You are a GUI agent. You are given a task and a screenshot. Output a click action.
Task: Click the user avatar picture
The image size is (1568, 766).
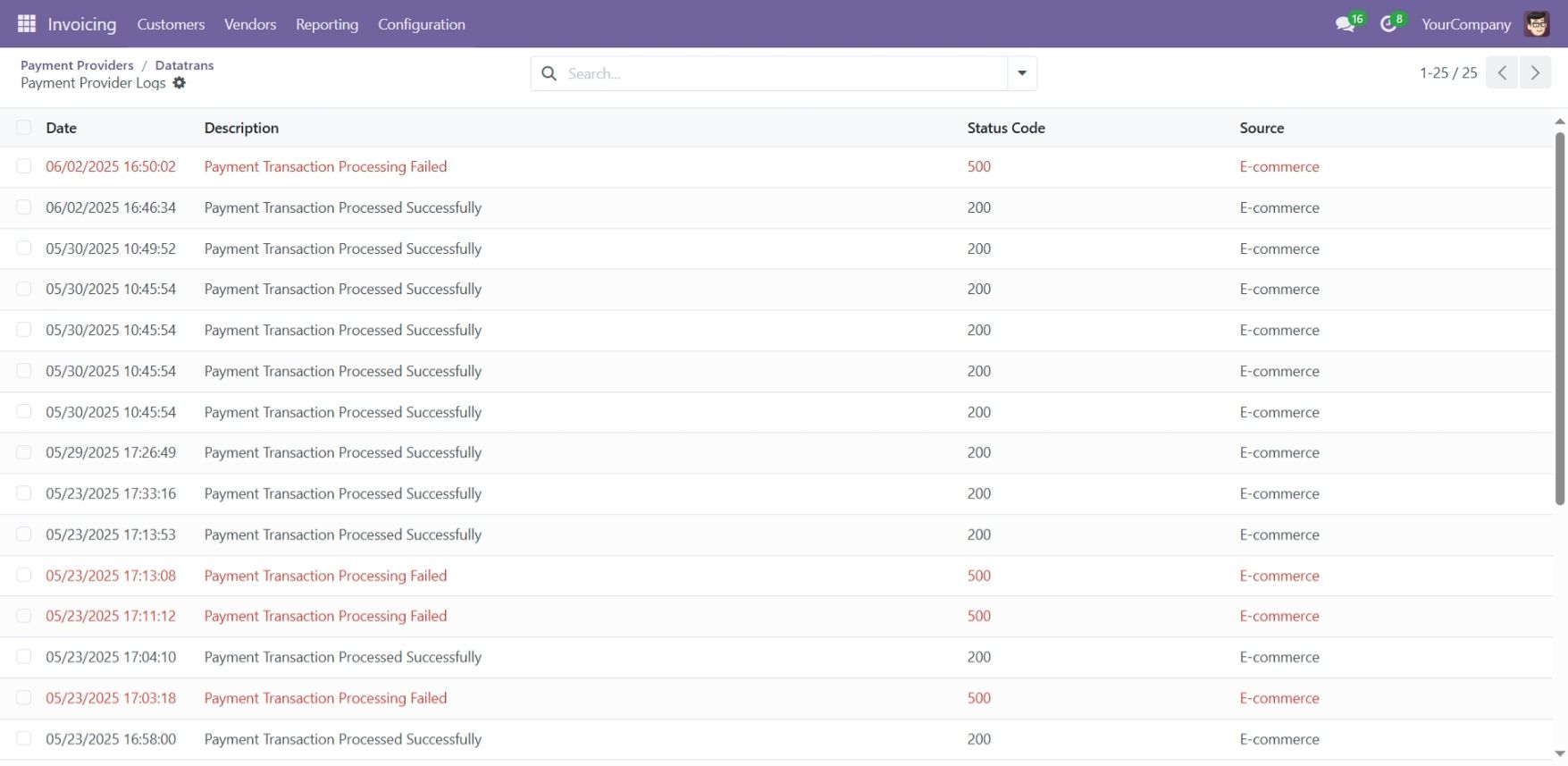coord(1537,24)
